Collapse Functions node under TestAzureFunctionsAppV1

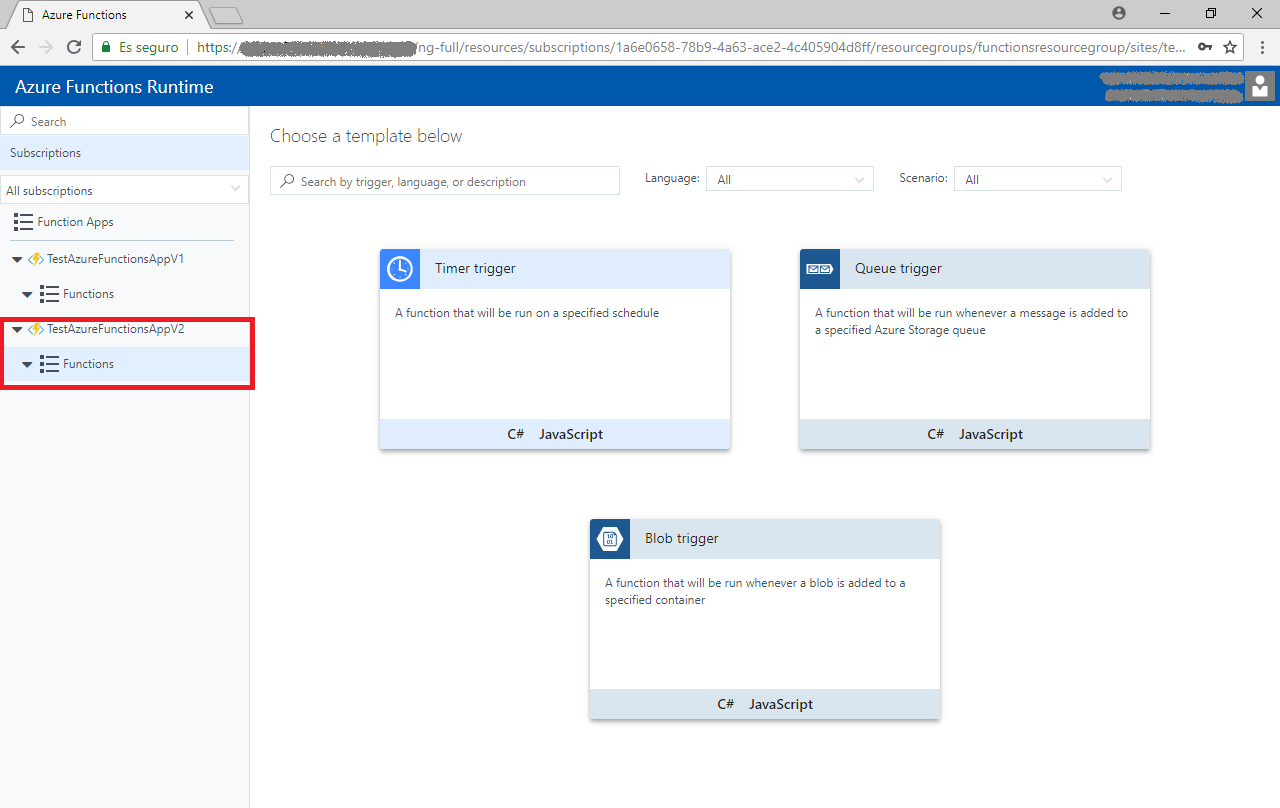tap(27, 295)
